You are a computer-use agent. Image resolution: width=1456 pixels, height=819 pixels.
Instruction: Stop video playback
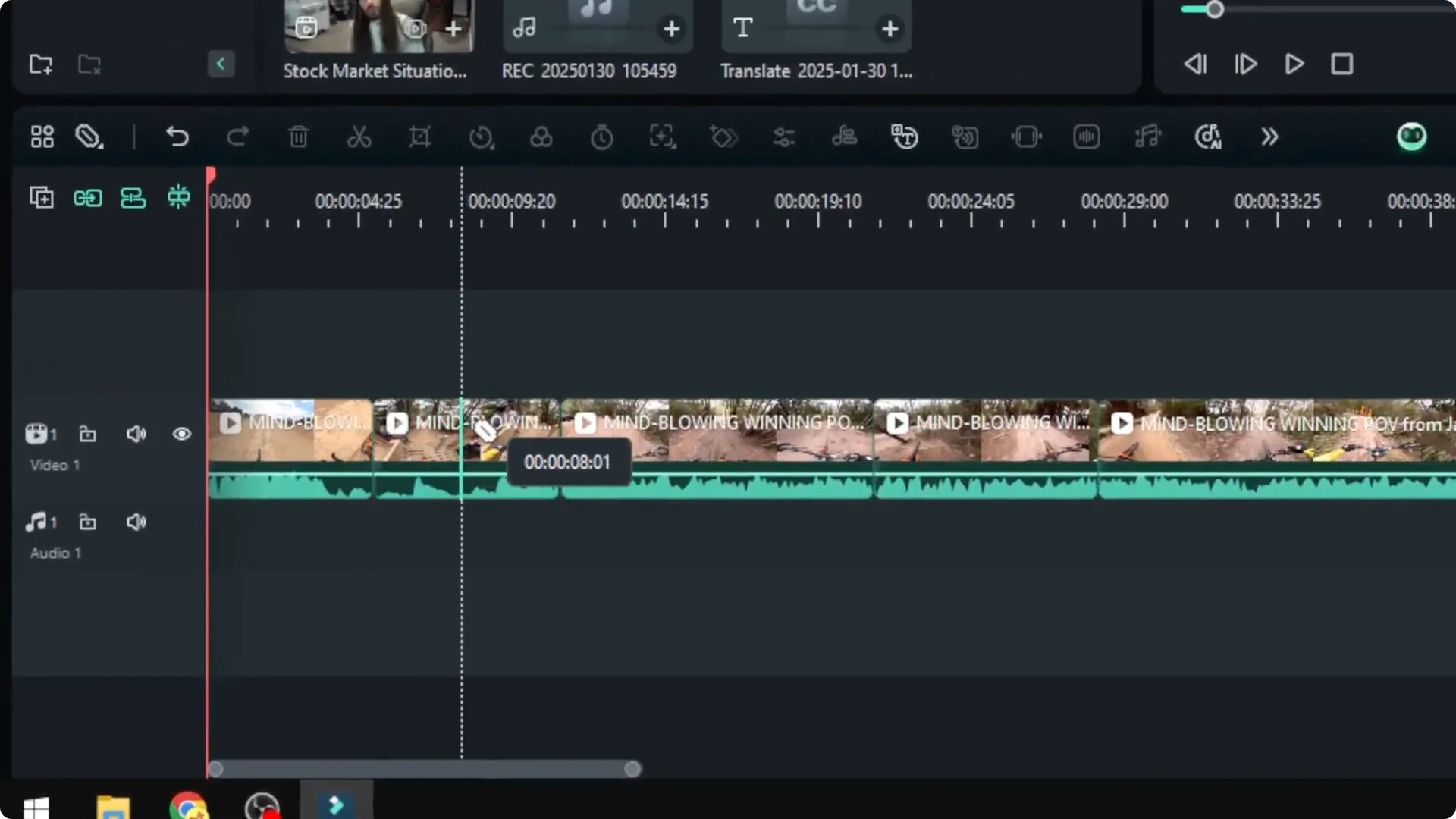click(x=1342, y=64)
